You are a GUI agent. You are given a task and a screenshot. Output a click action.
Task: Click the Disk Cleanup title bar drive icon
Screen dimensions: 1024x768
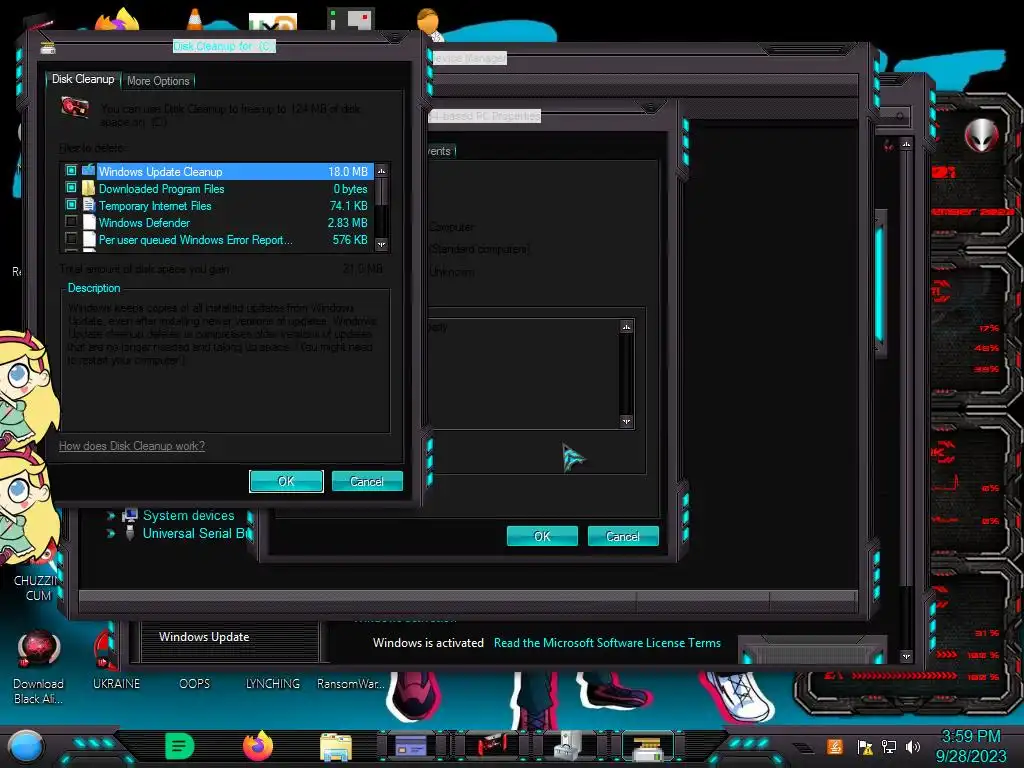(x=48, y=48)
